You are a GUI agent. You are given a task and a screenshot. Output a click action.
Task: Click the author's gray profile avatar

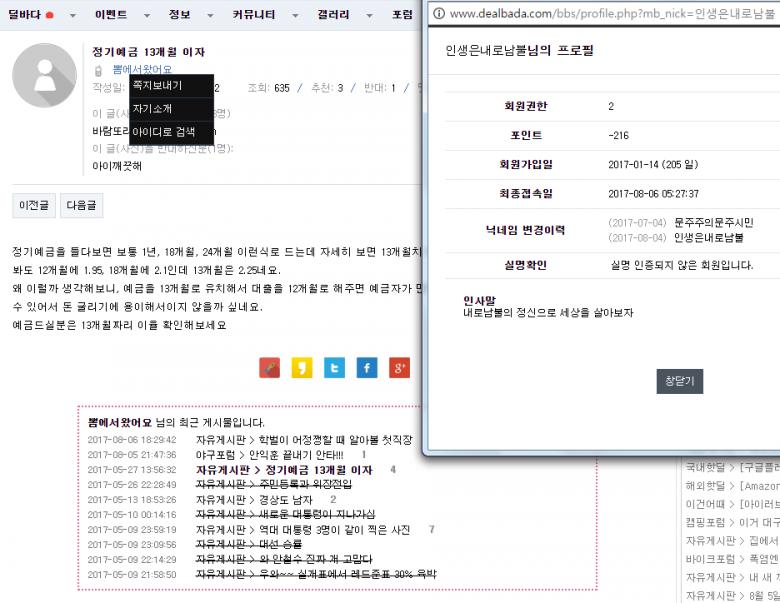[44, 75]
